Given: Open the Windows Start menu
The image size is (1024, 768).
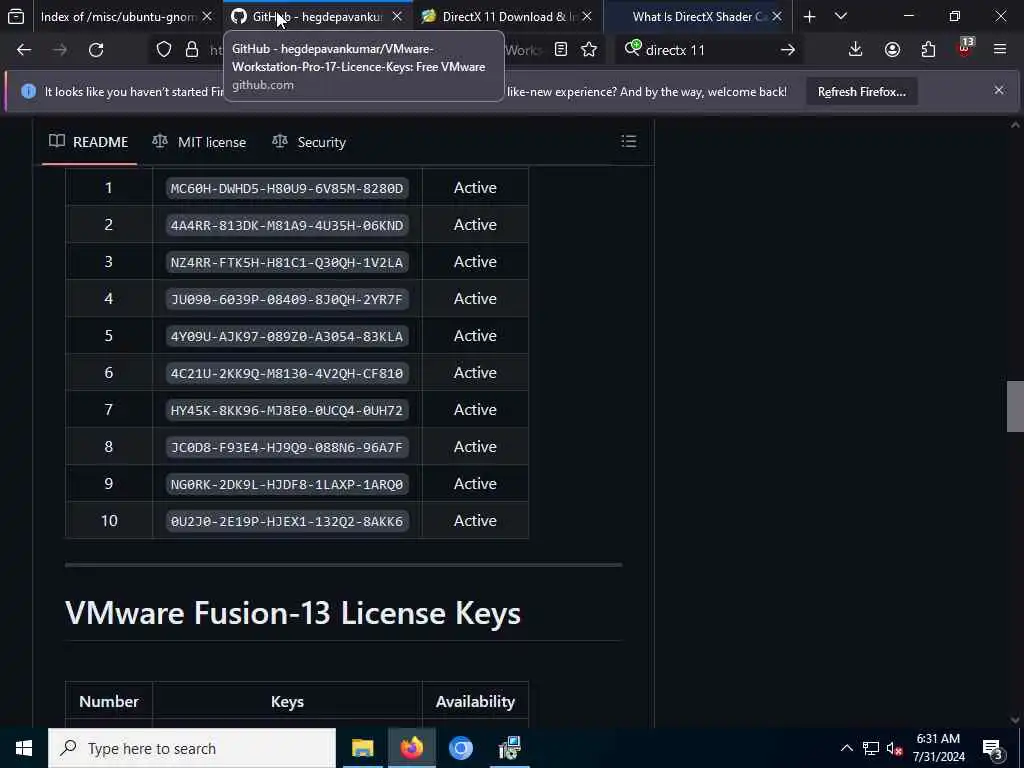Looking at the screenshot, I should 24,748.
